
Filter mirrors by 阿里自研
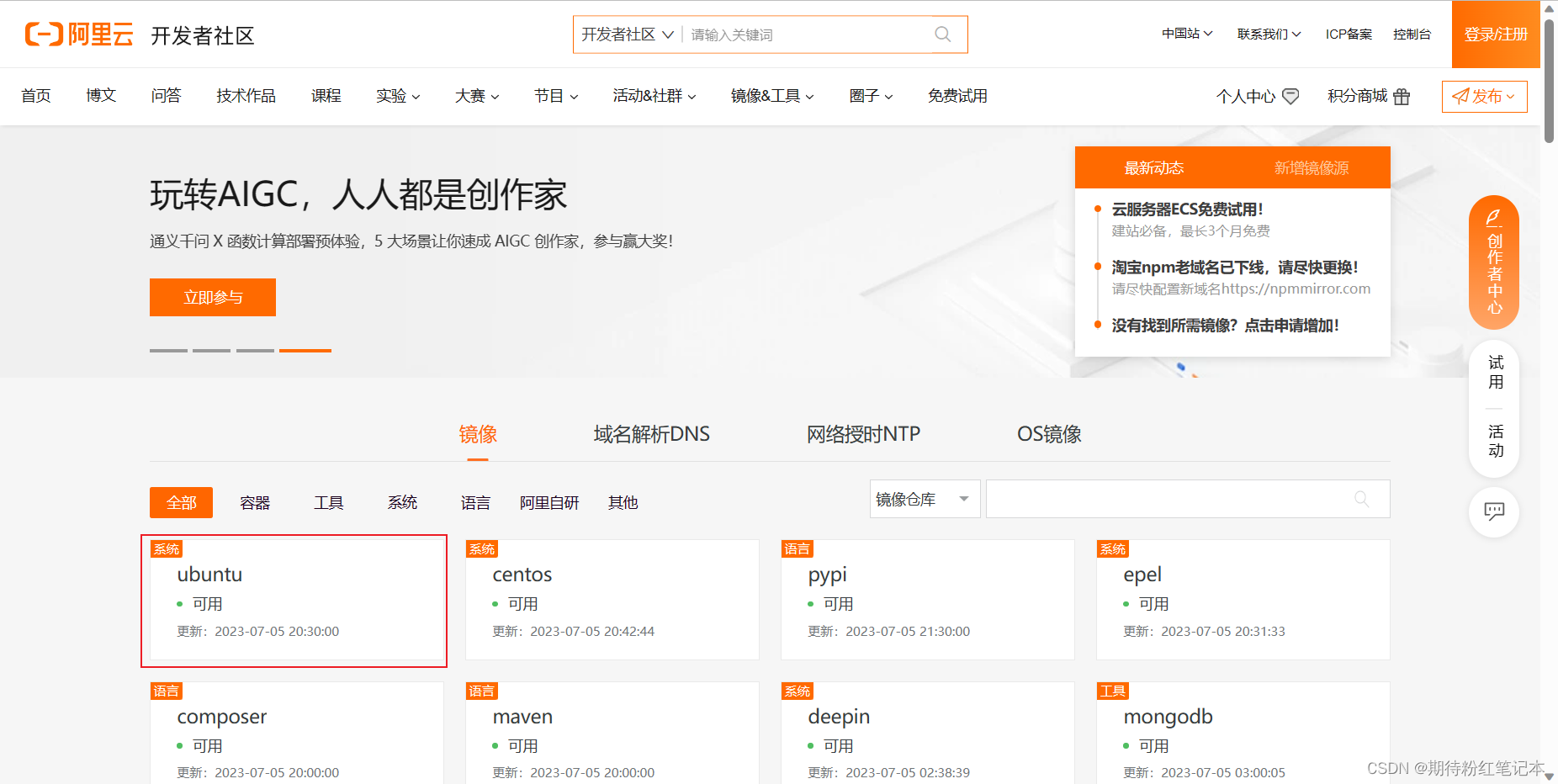[549, 503]
